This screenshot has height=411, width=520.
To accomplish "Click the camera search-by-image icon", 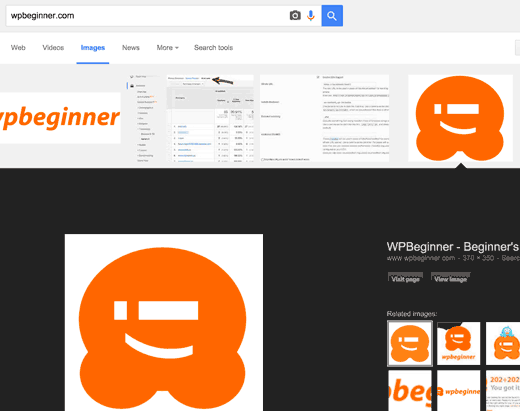I will pyautogui.click(x=295, y=15).
